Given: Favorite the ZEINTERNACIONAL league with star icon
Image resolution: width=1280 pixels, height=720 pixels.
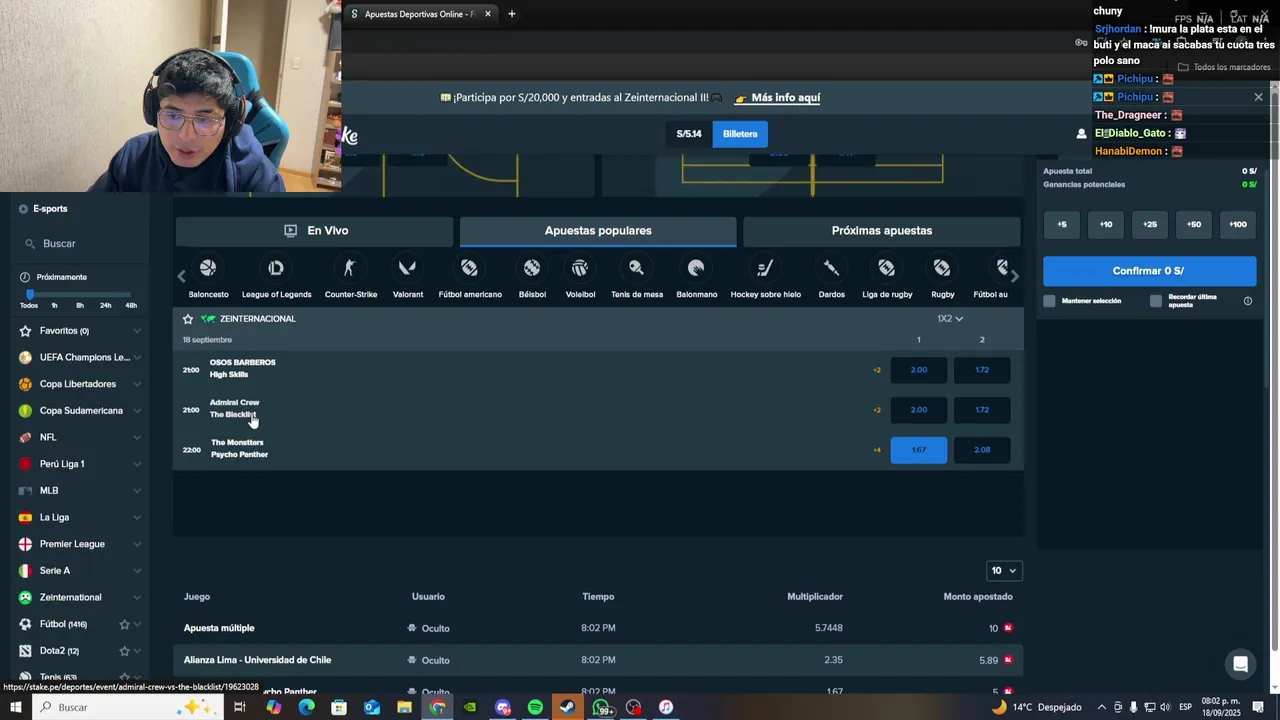Looking at the screenshot, I should 188,319.
